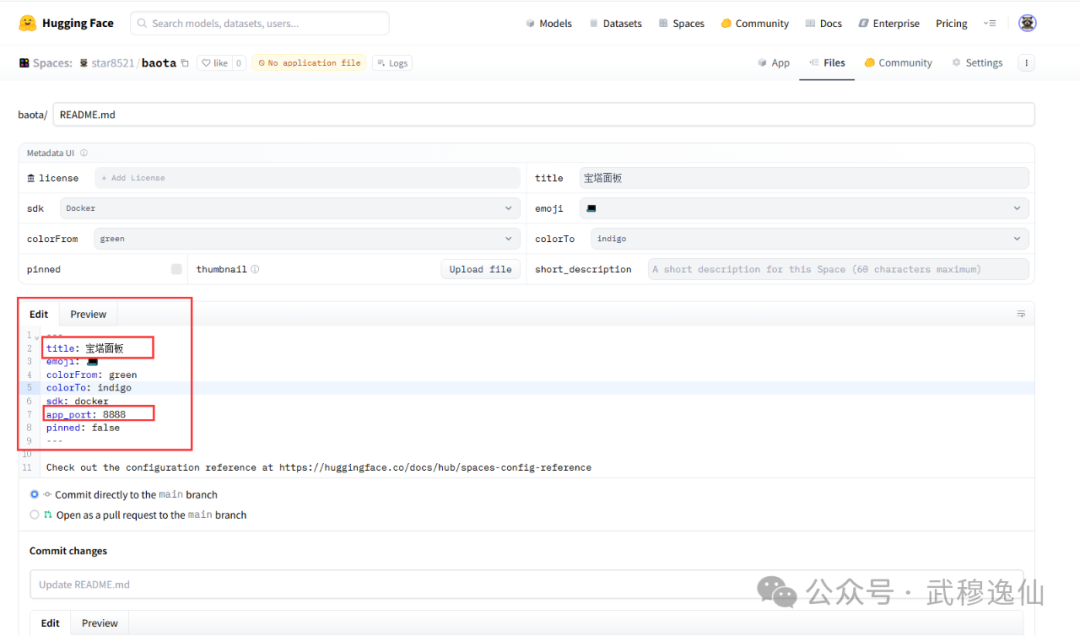Switch to the App tab
The height and width of the screenshot is (636, 1080).
click(773, 63)
